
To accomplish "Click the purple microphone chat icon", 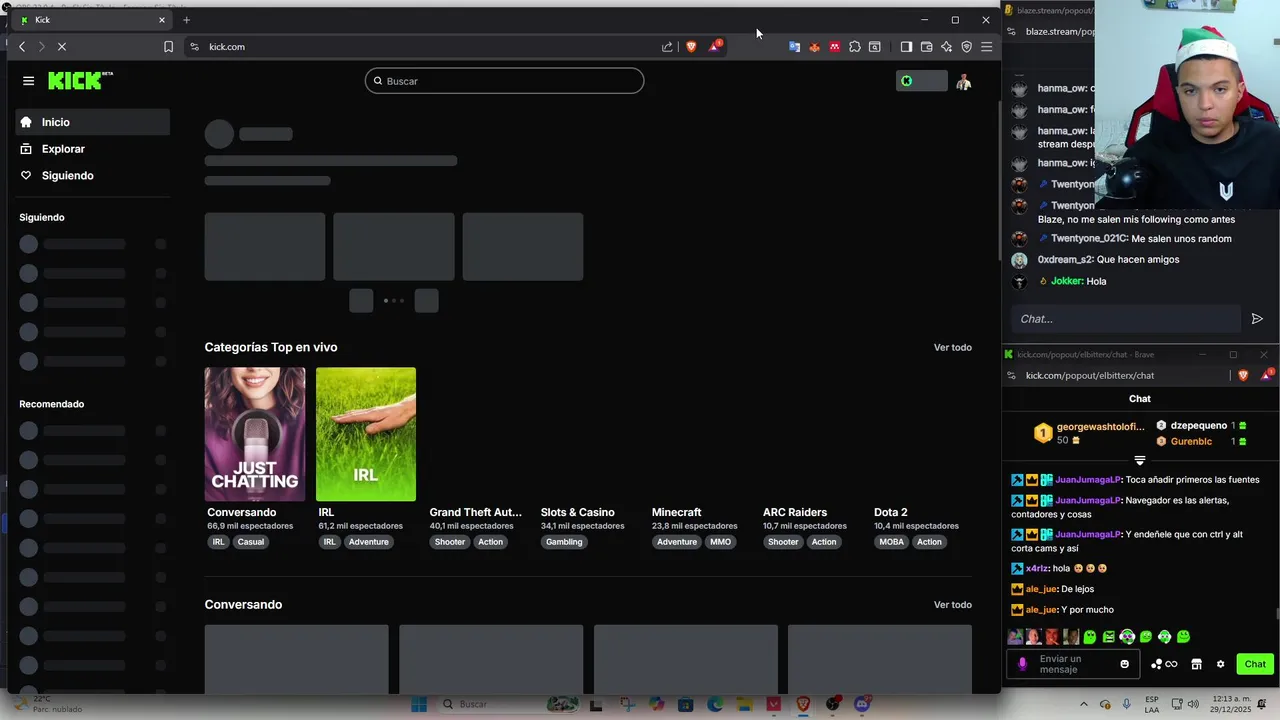I will click(x=1022, y=664).
